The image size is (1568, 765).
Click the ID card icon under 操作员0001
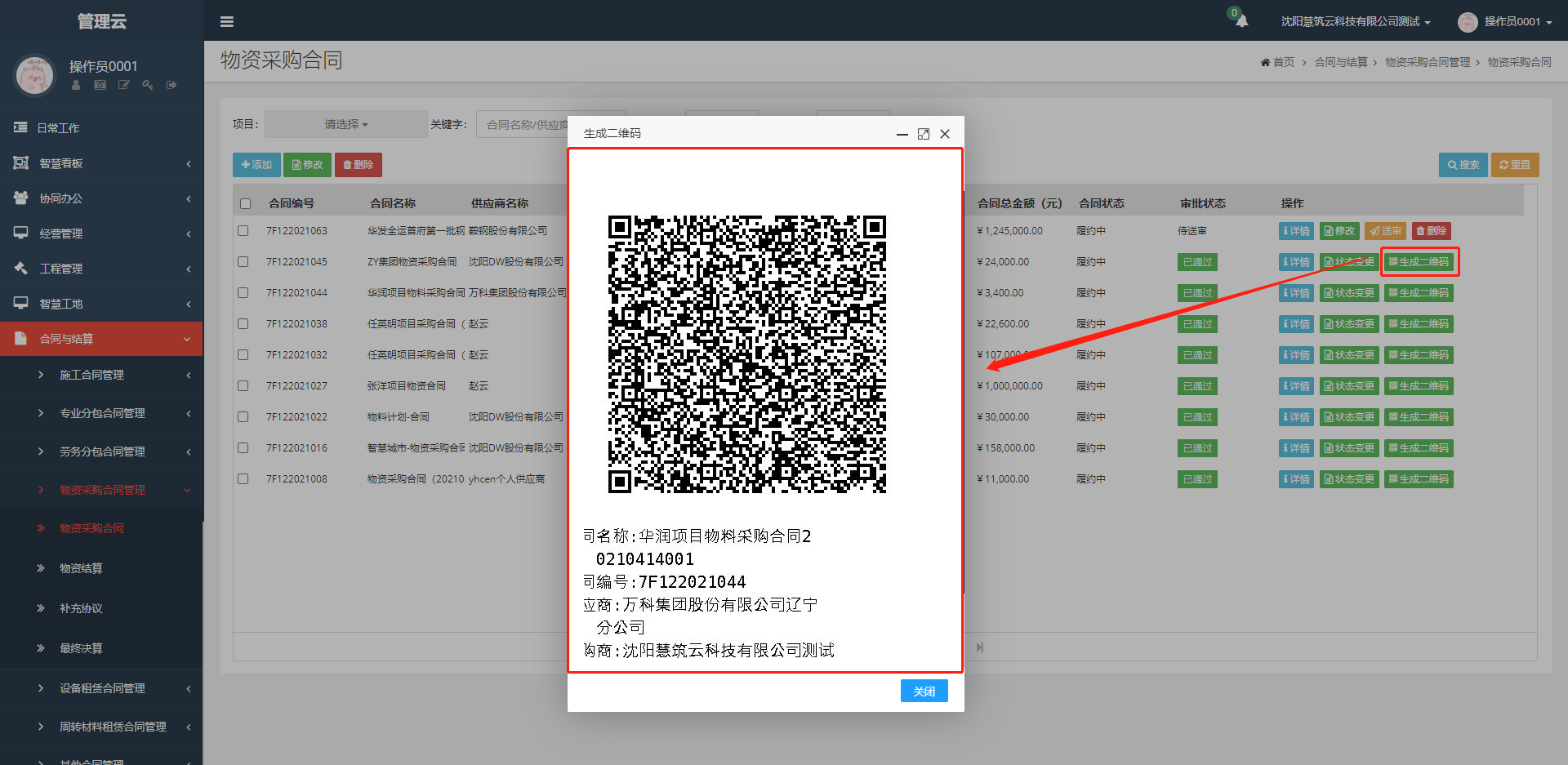(100, 85)
